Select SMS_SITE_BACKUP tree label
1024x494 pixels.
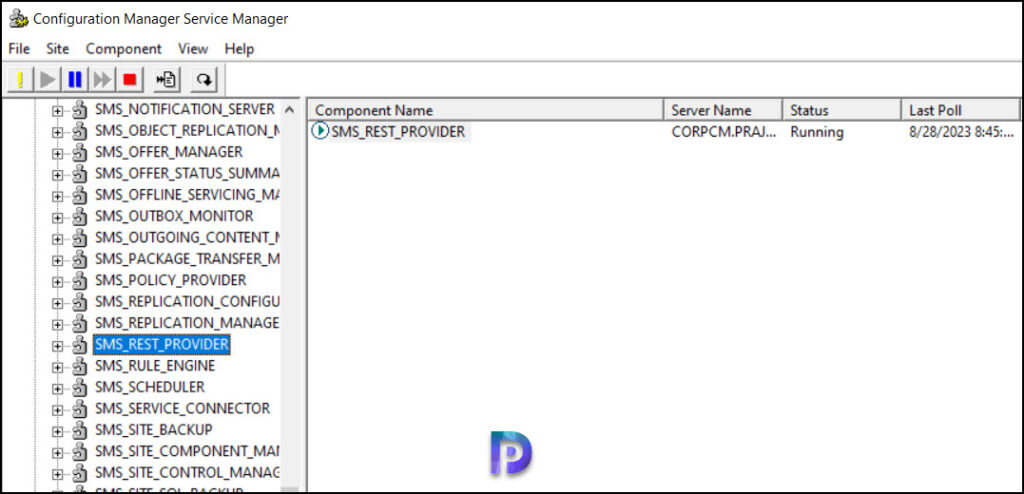(153, 429)
